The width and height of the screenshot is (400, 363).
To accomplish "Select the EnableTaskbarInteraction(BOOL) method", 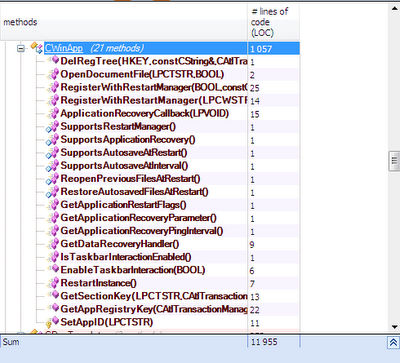I will [x=133, y=270].
